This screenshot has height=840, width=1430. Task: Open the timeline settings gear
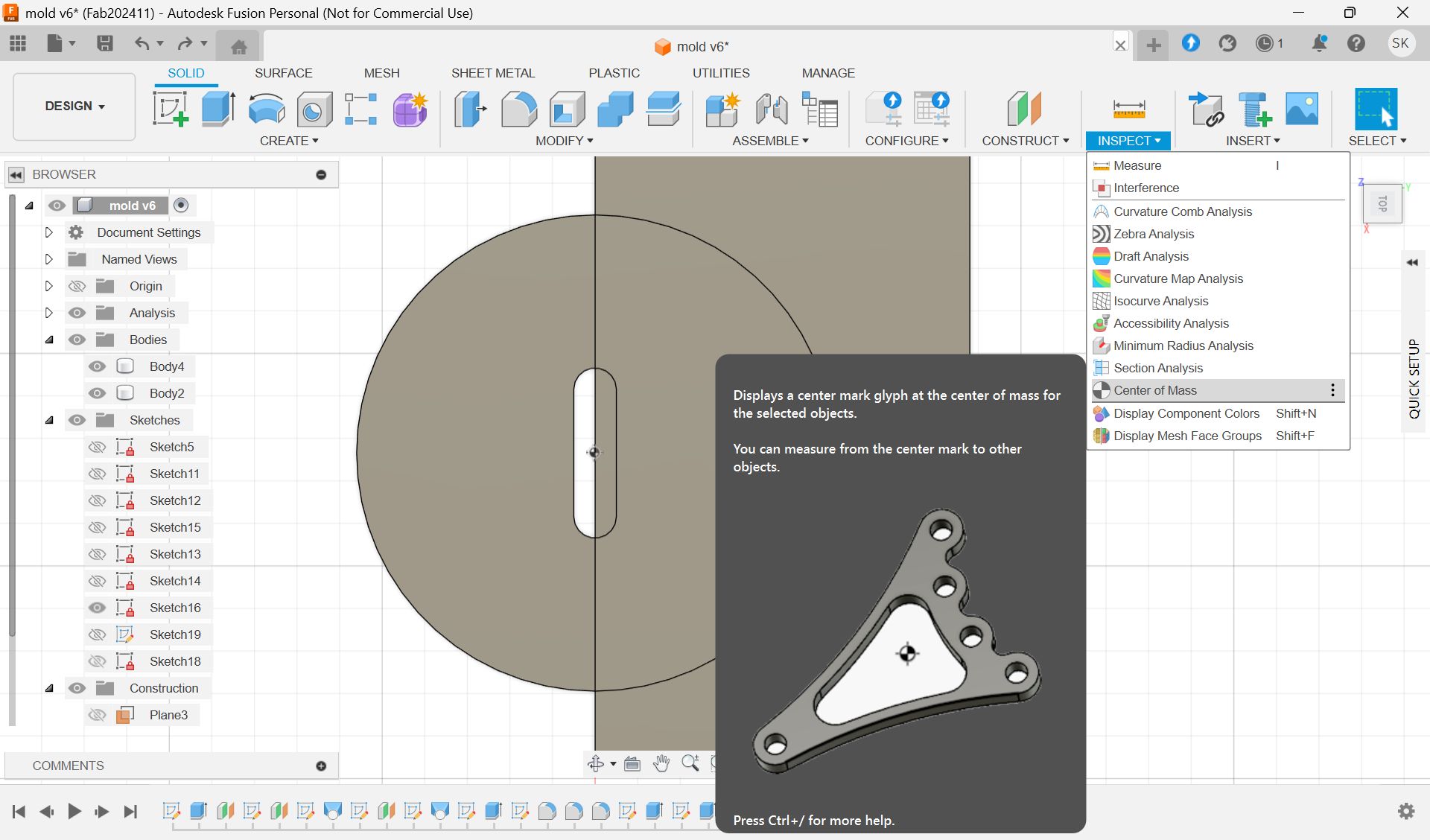pos(1406,811)
